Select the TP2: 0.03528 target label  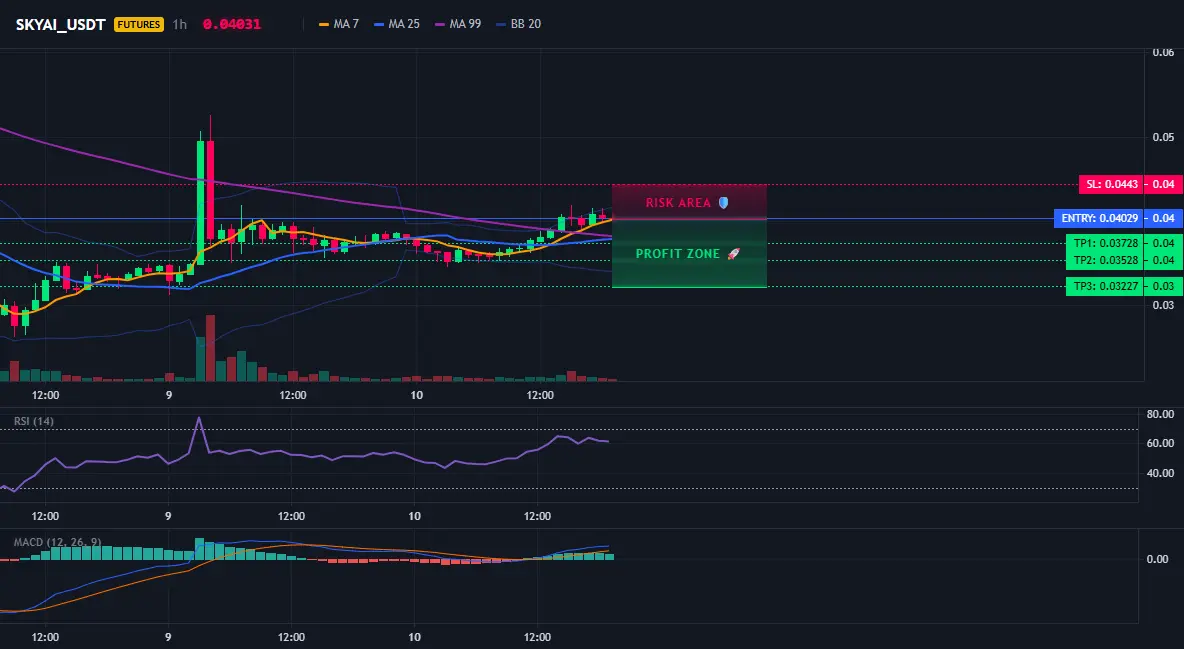[x=1105, y=260]
